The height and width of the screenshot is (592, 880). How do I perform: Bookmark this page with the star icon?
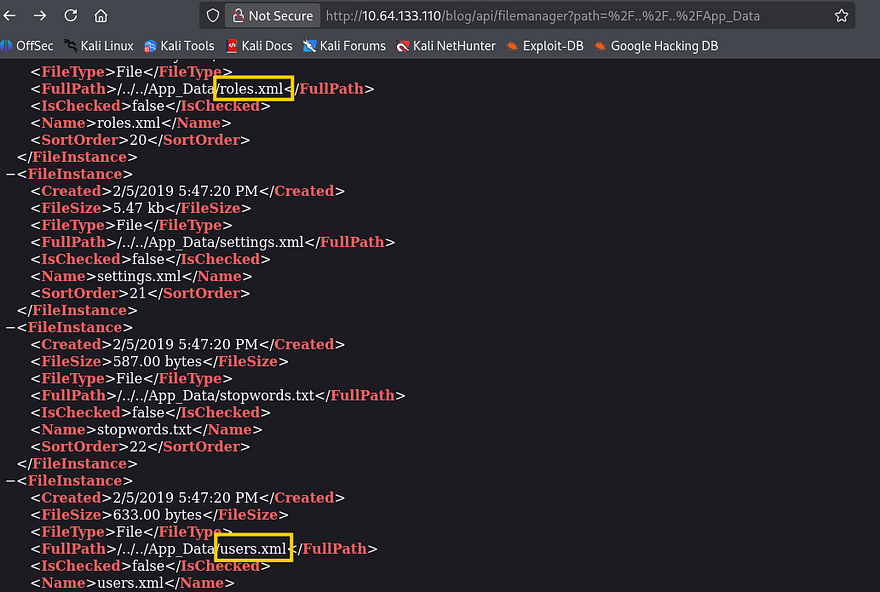click(842, 16)
